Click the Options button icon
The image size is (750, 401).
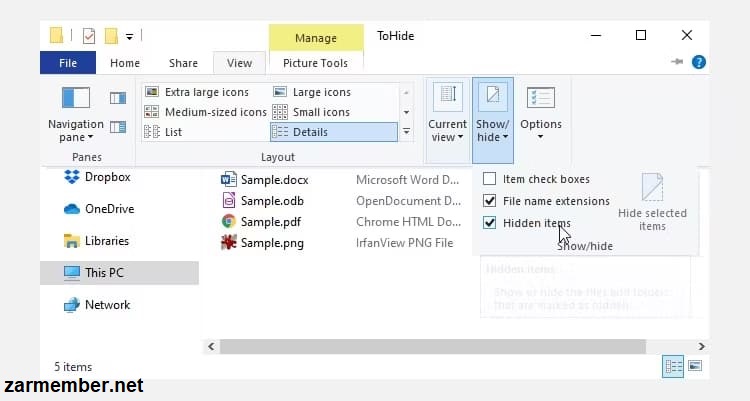(x=540, y=98)
